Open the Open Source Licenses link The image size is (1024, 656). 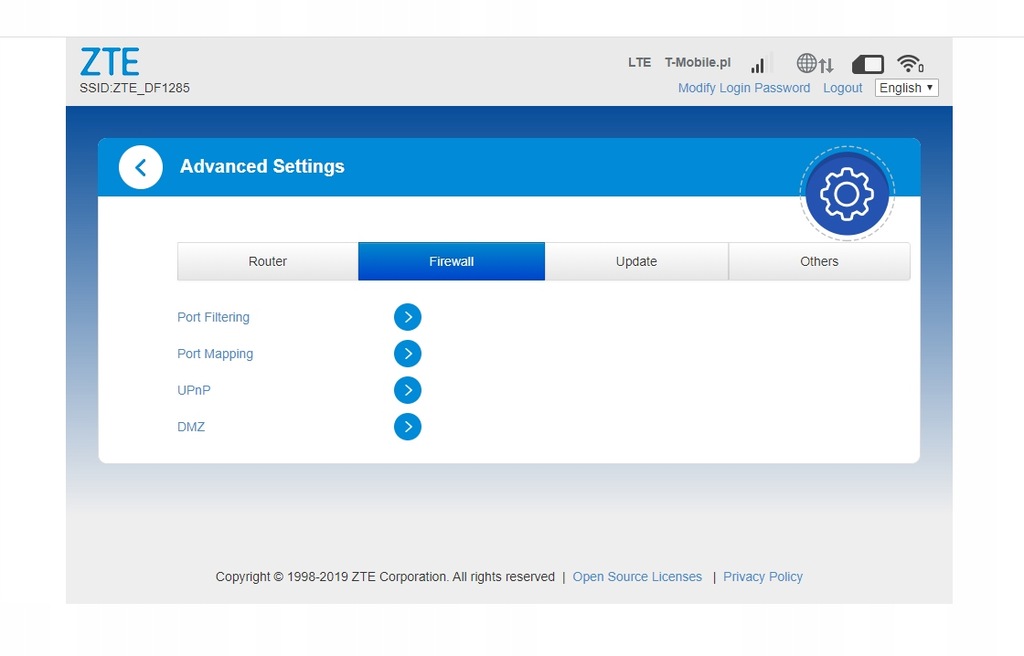pyautogui.click(x=637, y=577)
